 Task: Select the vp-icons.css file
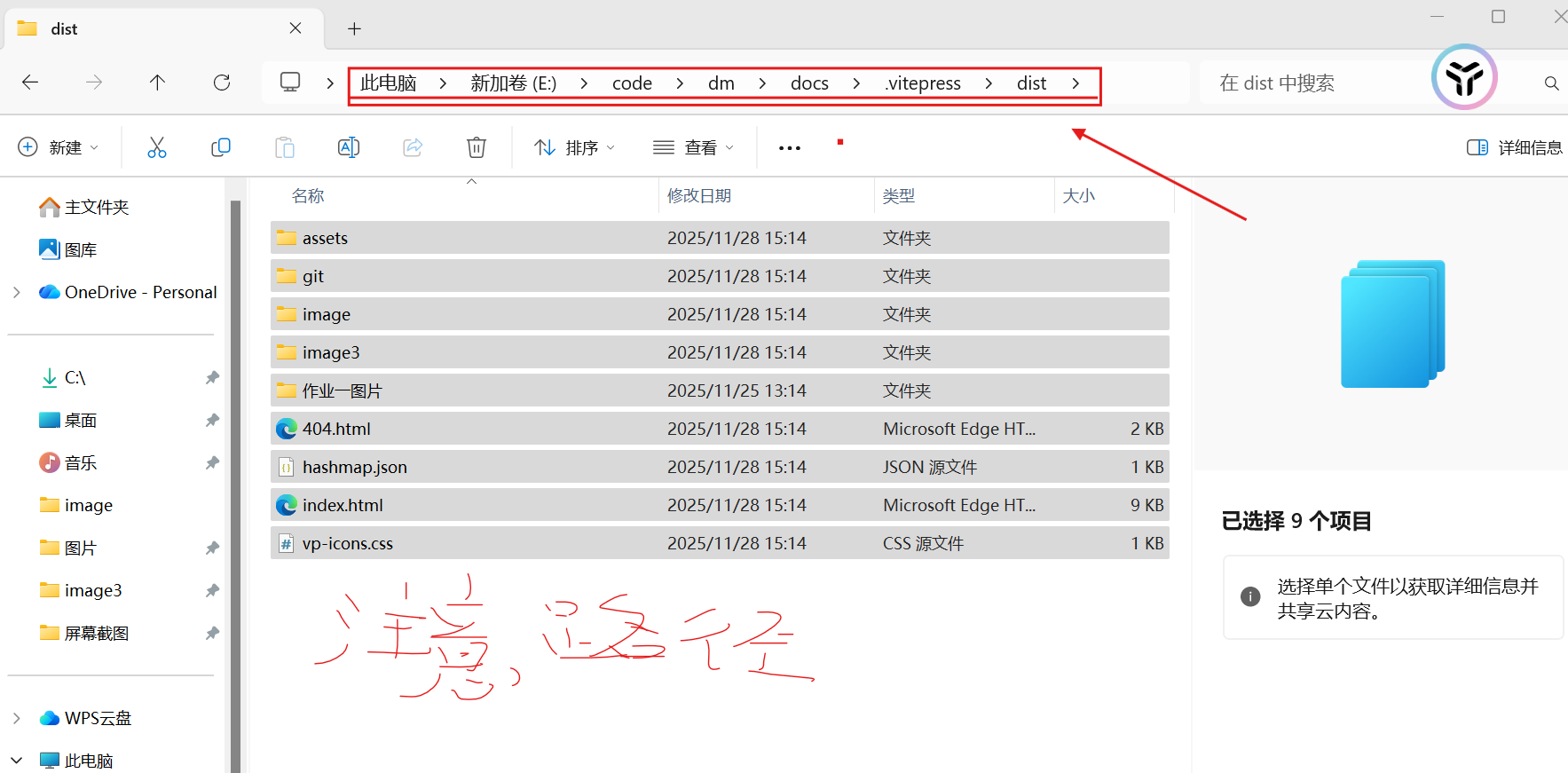[720, 543]
